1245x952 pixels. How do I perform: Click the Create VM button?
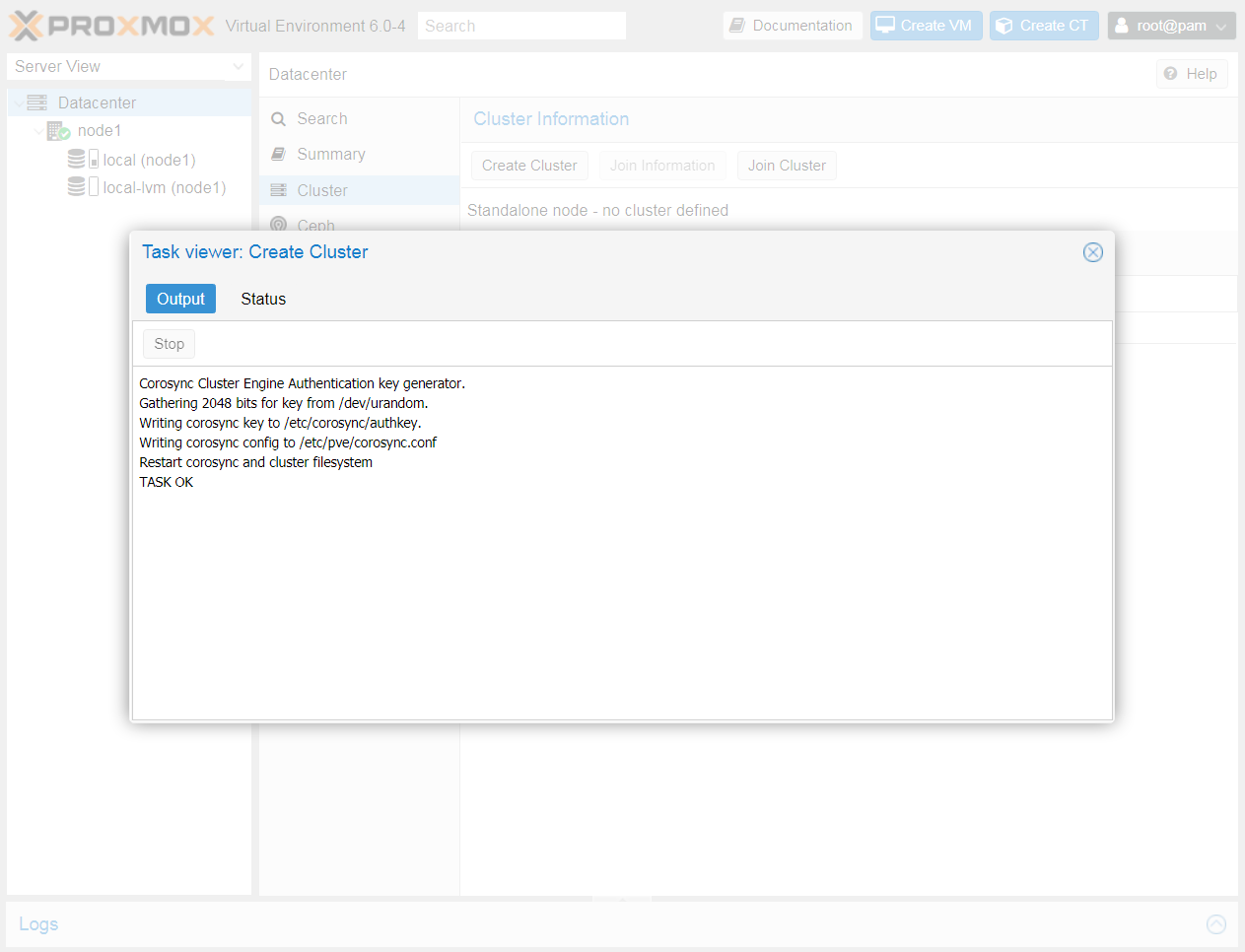pyautogui.click(x=926, y=26)
